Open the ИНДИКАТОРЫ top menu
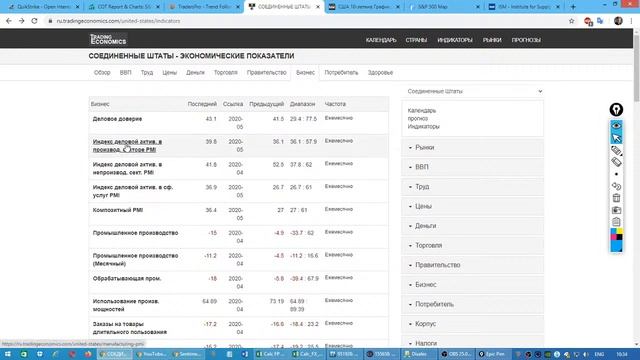The image size is (640, 360). (455, 40)
